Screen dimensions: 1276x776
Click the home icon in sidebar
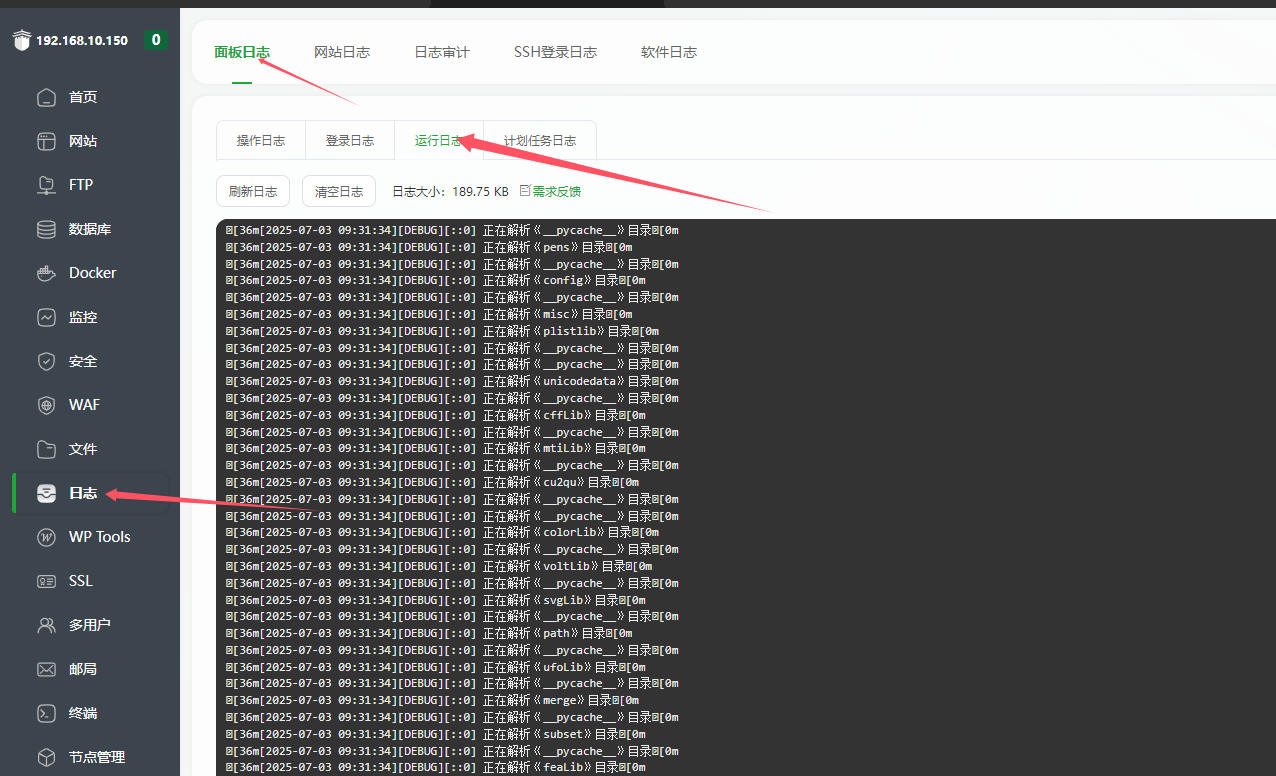[46, 97]
